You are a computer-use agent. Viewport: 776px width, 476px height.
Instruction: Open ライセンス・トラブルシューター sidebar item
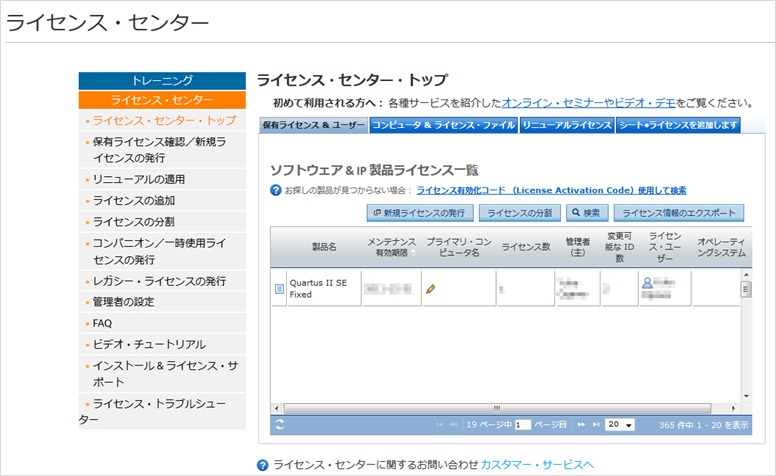[162, 412]
